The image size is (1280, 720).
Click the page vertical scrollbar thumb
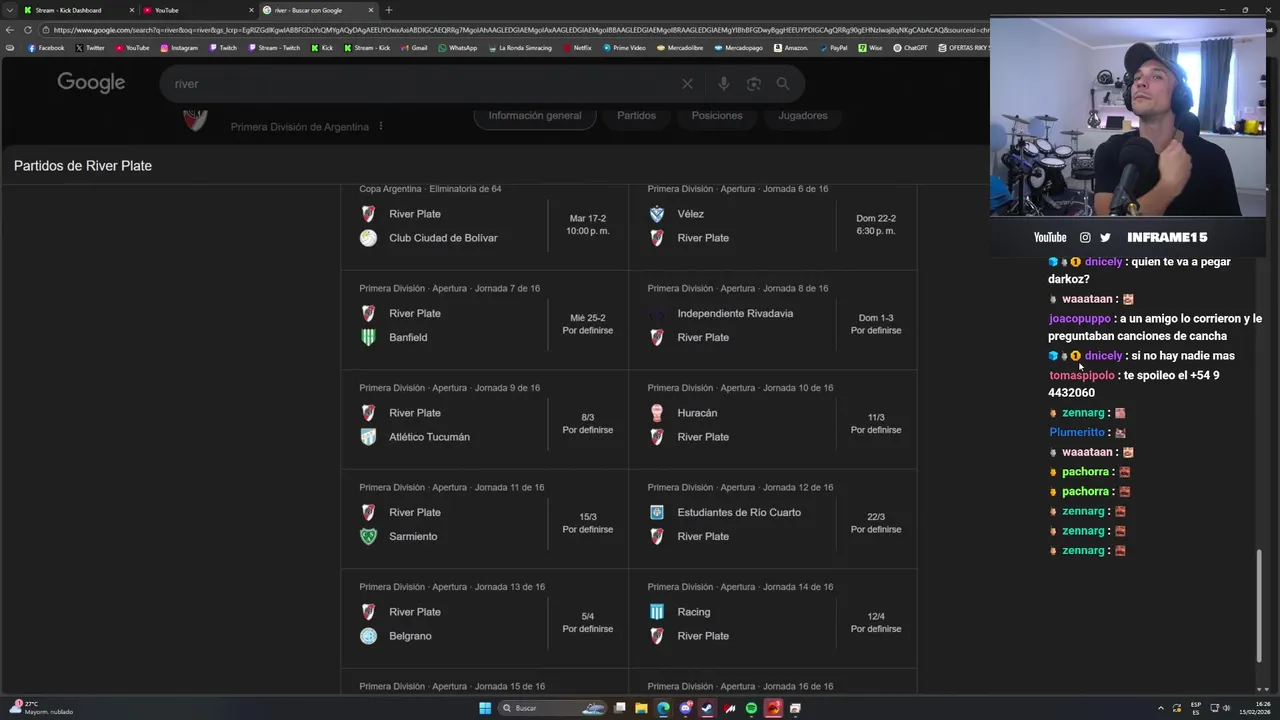pyautogui.click(x=1259, y=605)
